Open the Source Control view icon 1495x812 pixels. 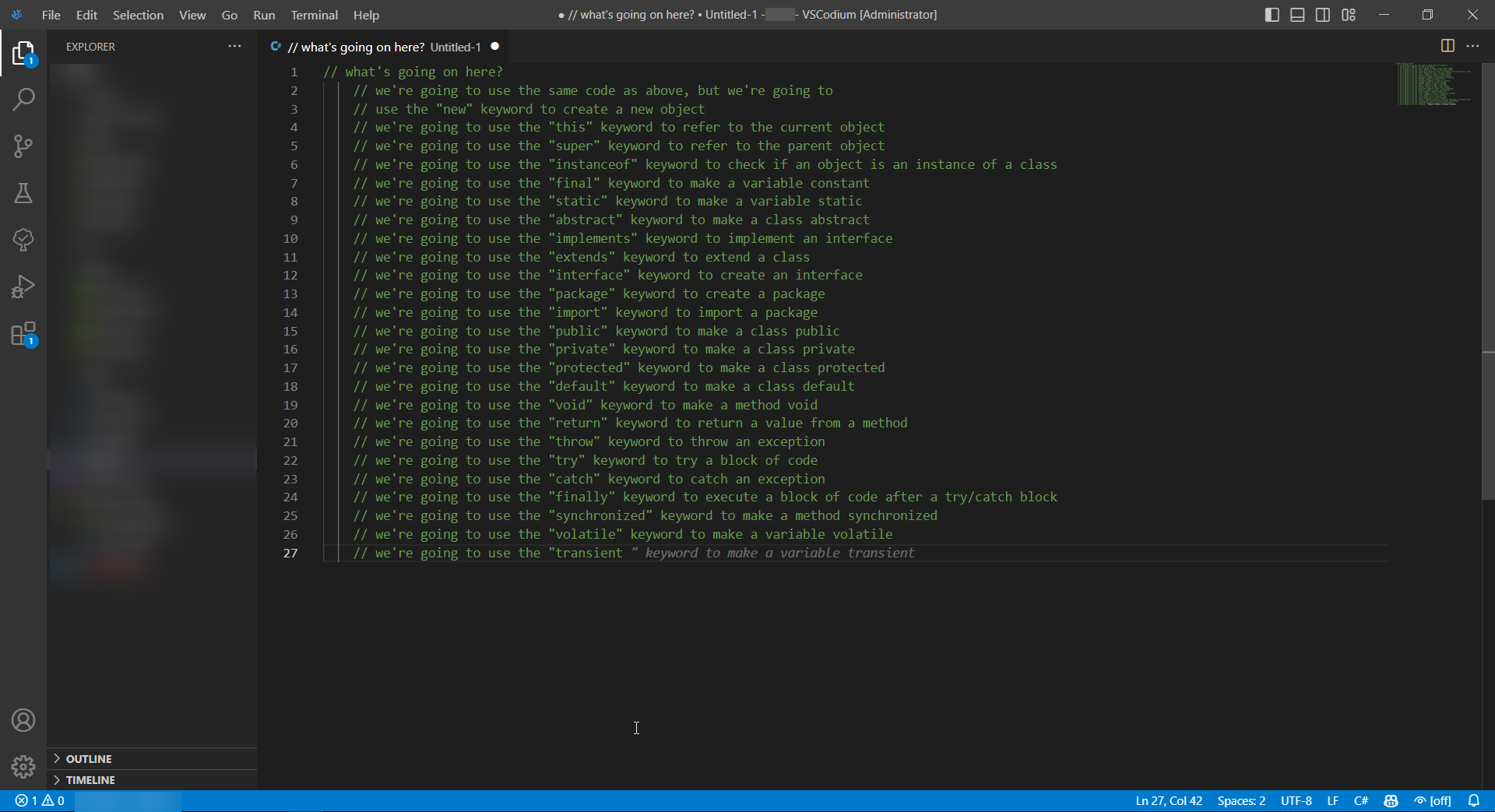23,146
